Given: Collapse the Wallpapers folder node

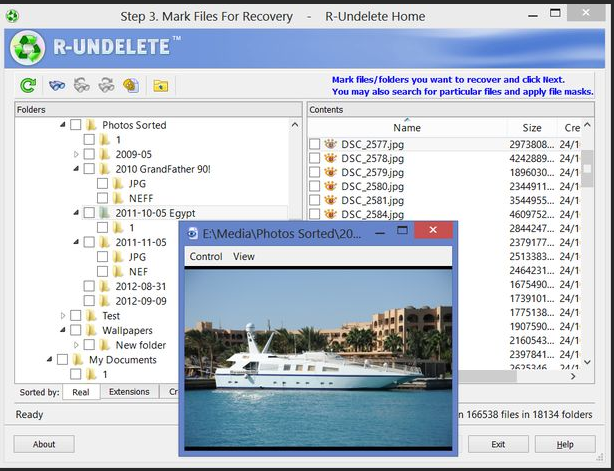Looking at the screenshot, I should [63, 330].
